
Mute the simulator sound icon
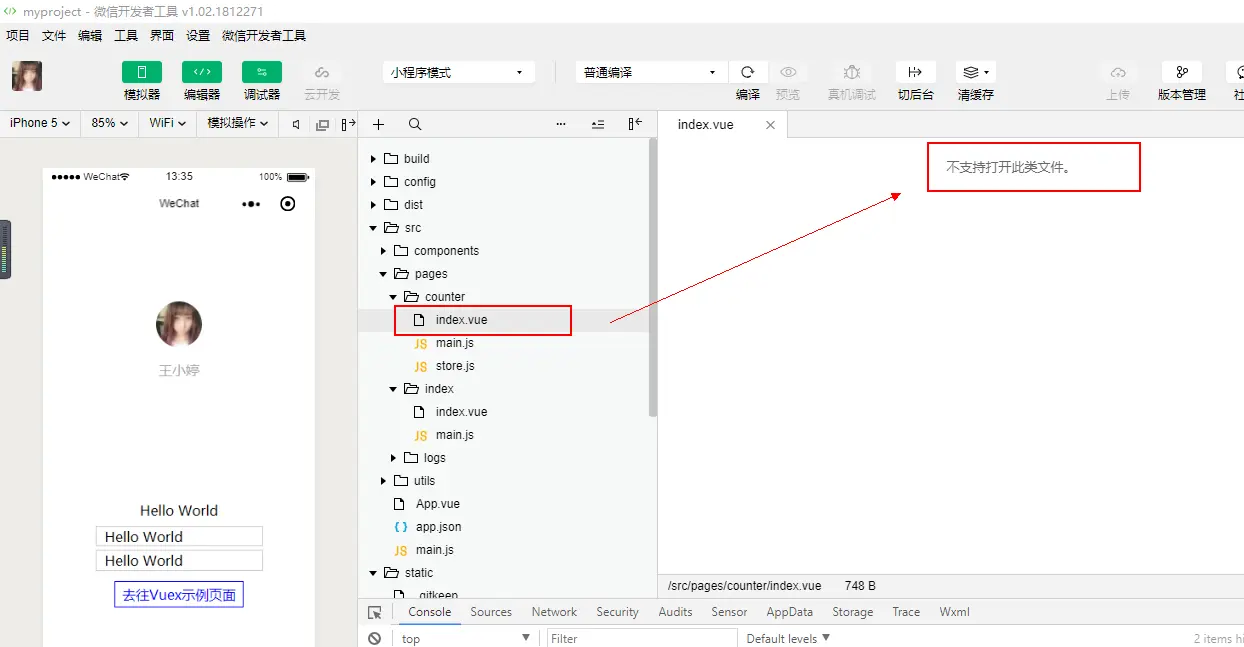coord(295,124)
